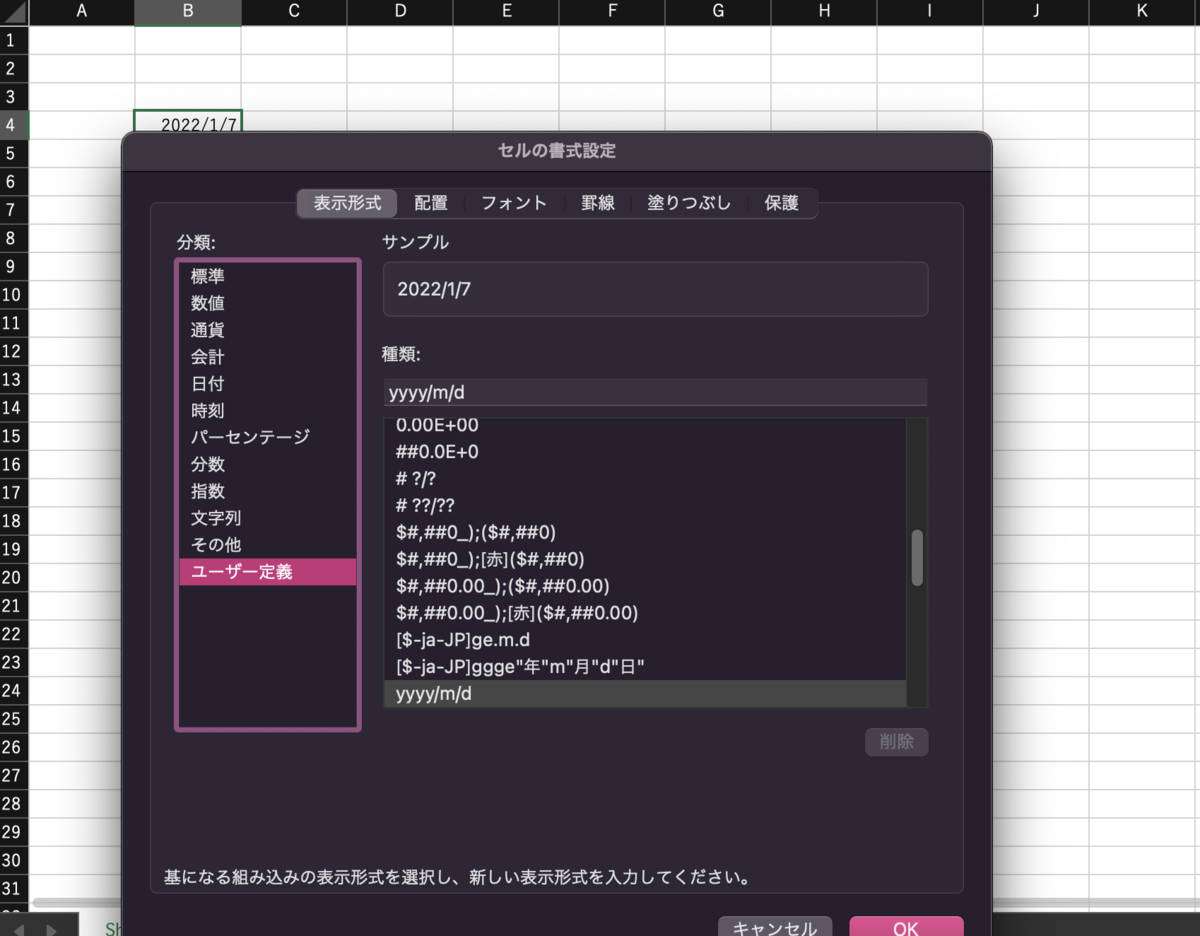1200x936 pixels.
Task: Choose 文字列 category
Action: tap(267, 518)
